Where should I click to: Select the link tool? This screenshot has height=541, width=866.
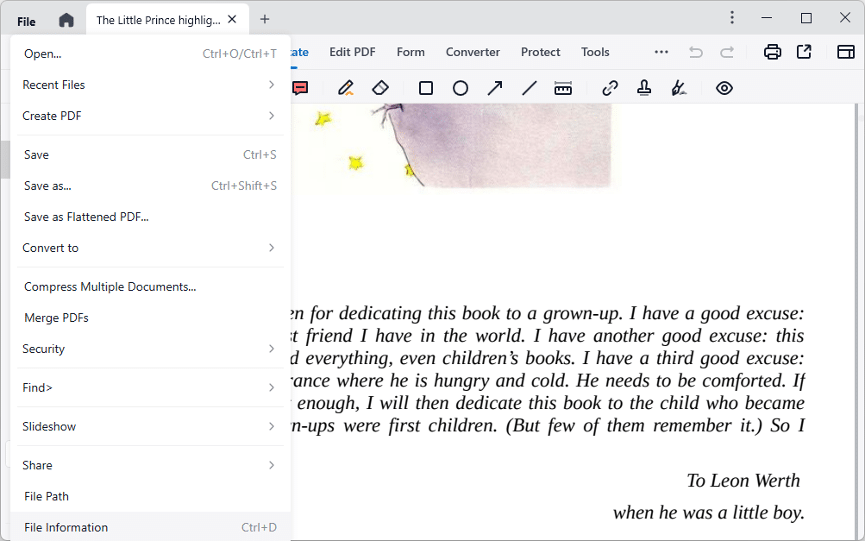coord(610,88)
